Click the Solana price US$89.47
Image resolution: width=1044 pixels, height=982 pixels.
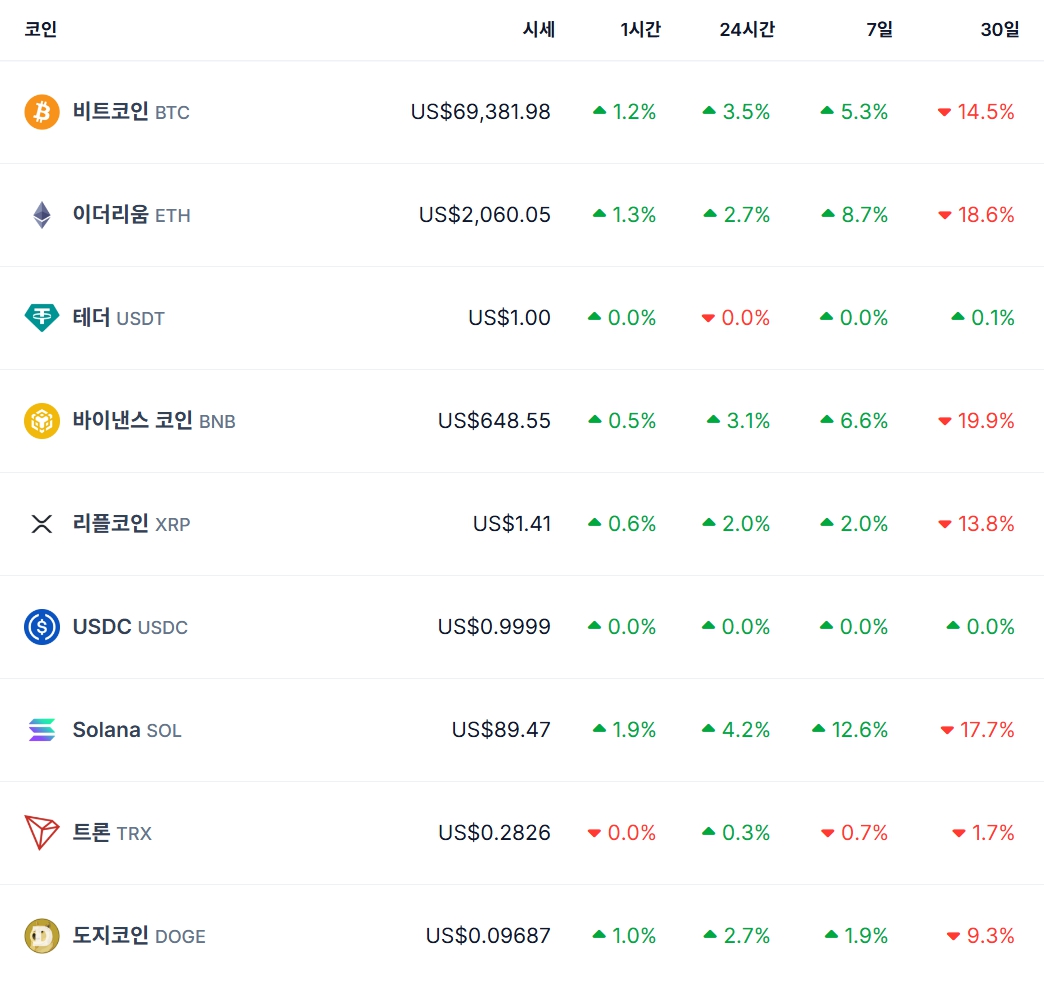click(x=501, y=730)
